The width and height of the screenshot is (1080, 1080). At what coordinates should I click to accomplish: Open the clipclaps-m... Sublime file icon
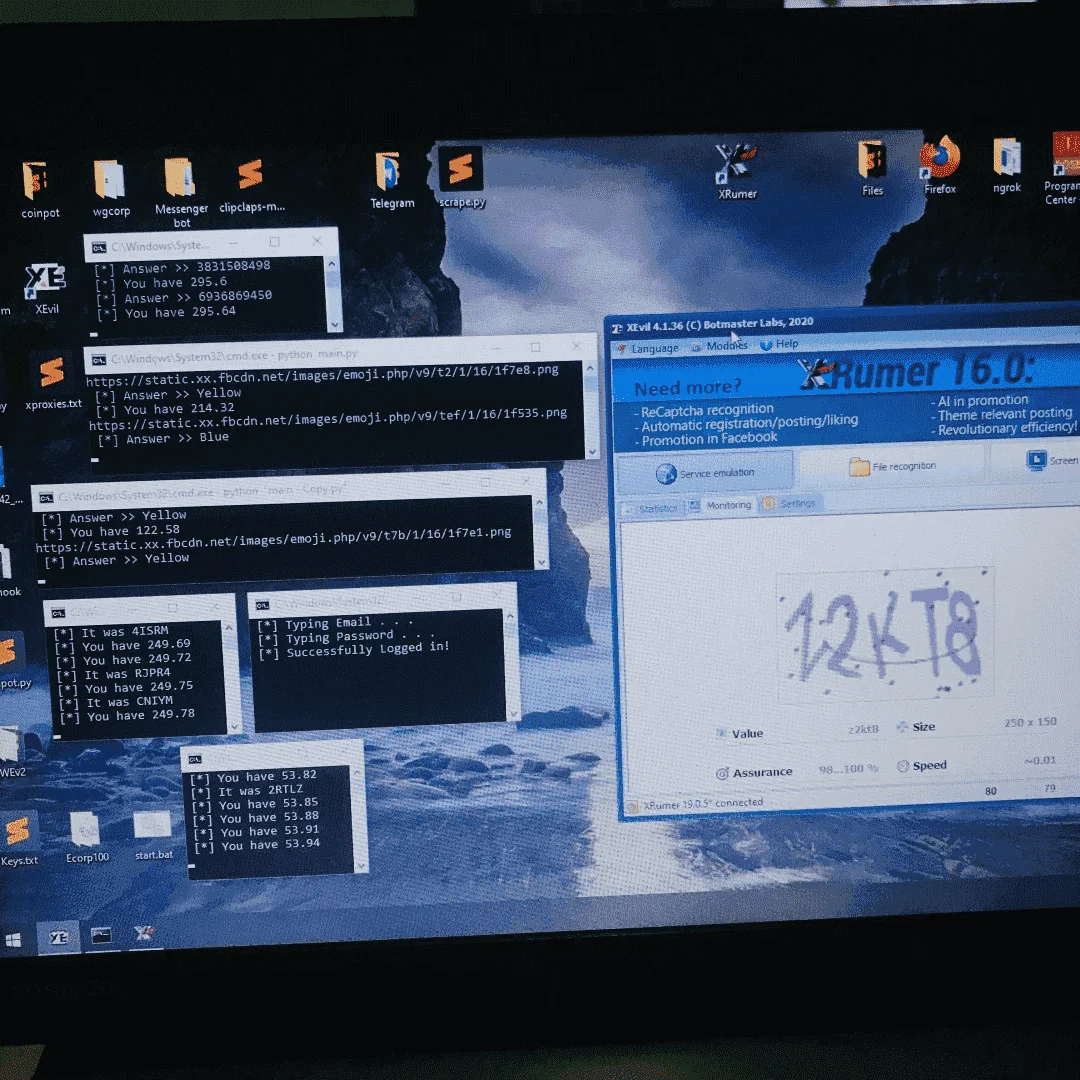pyautogui.click(x=251, y=184)
